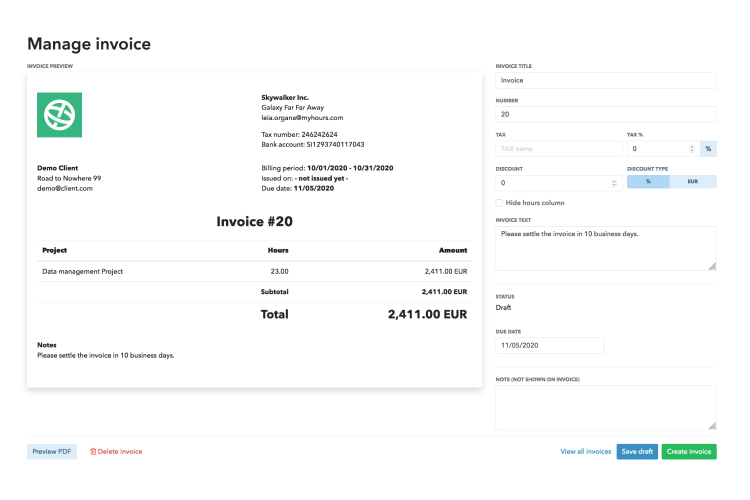The height and width of the screenshot is (500, 750).
Task: Click the % suffix on the Tax field
Action: (x=708, y=149)
